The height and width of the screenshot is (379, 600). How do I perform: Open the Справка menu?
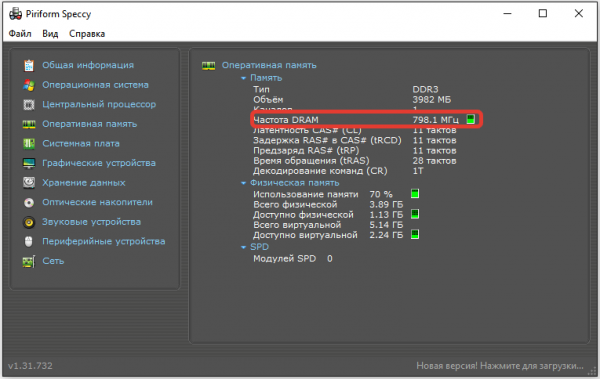coord(87,34)
